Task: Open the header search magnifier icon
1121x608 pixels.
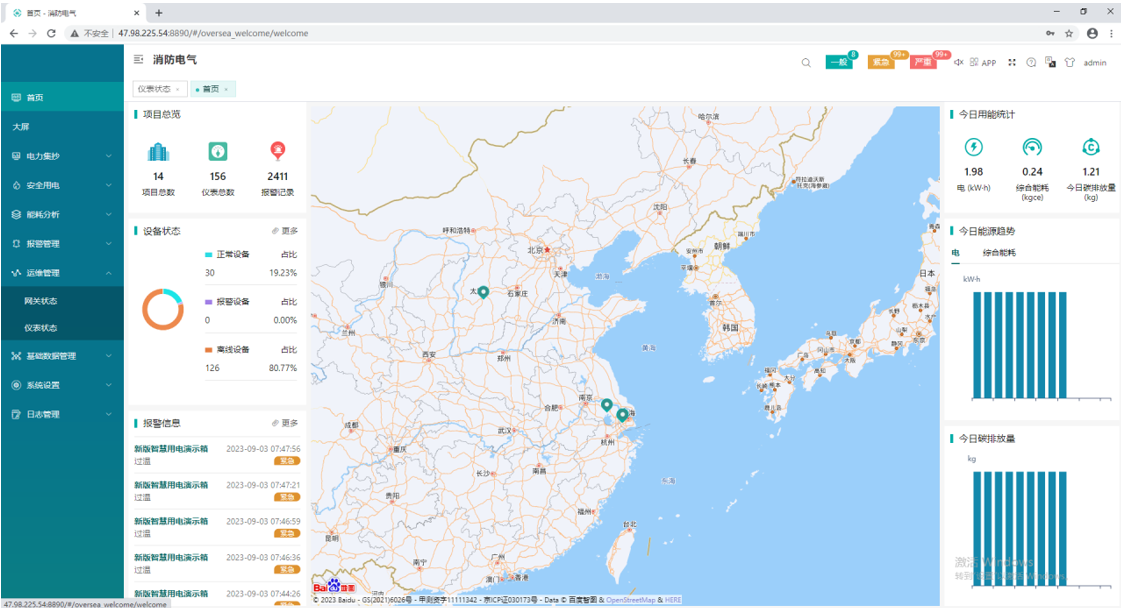Action: coord(806,62)
